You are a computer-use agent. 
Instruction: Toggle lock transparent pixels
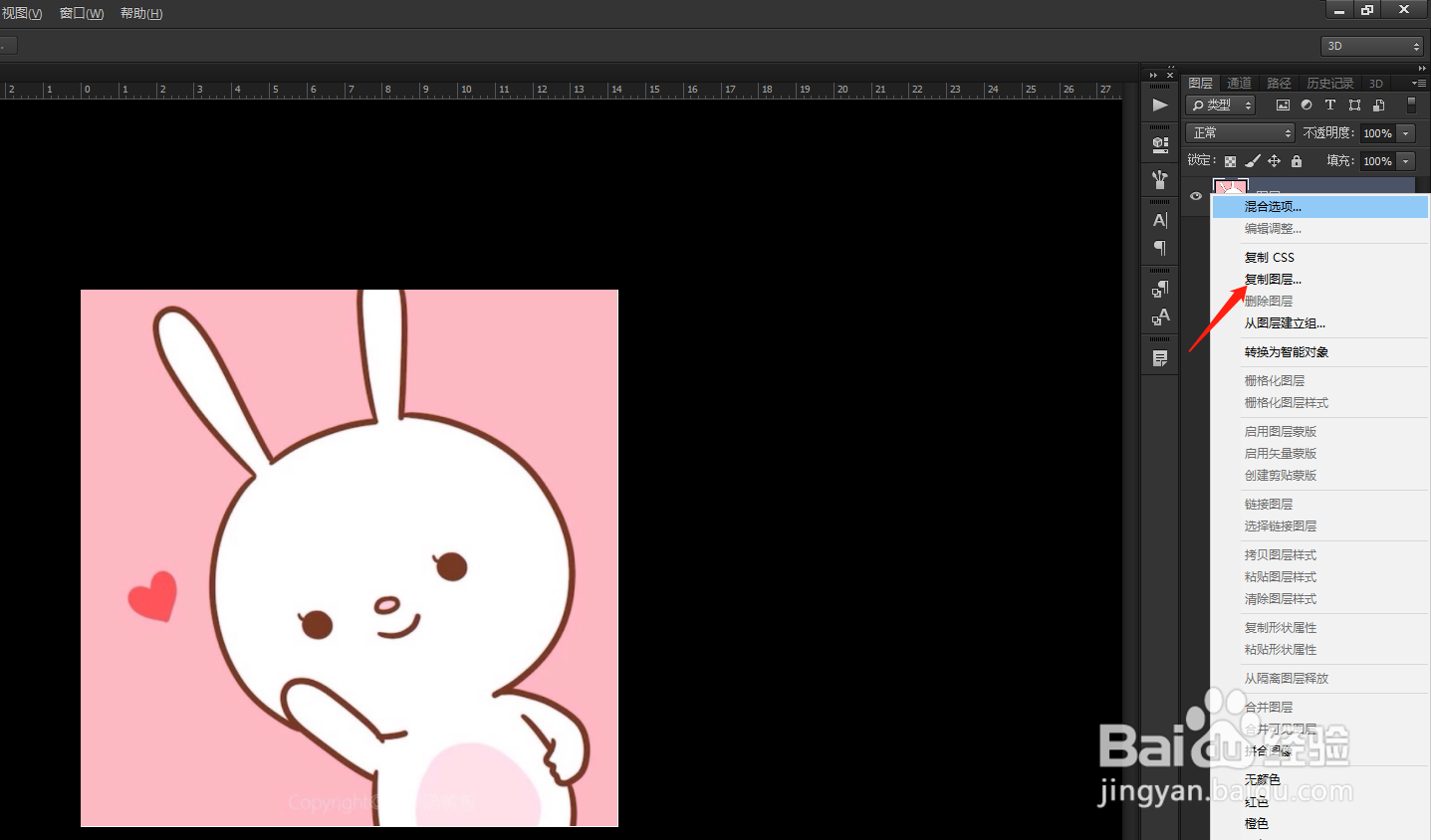pyautogui.click(x=1231, y=161)
